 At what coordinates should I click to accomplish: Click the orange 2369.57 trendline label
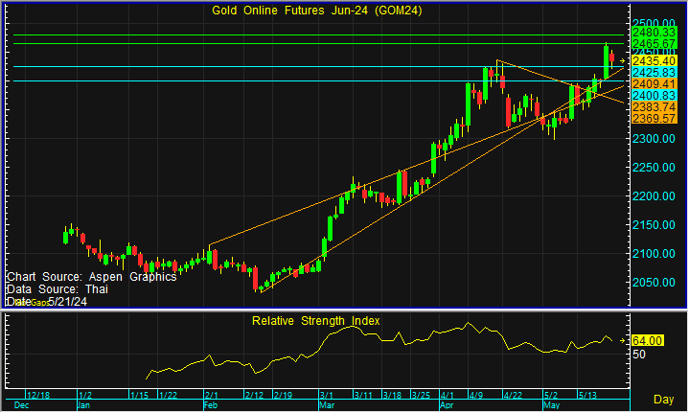point(654,118)
